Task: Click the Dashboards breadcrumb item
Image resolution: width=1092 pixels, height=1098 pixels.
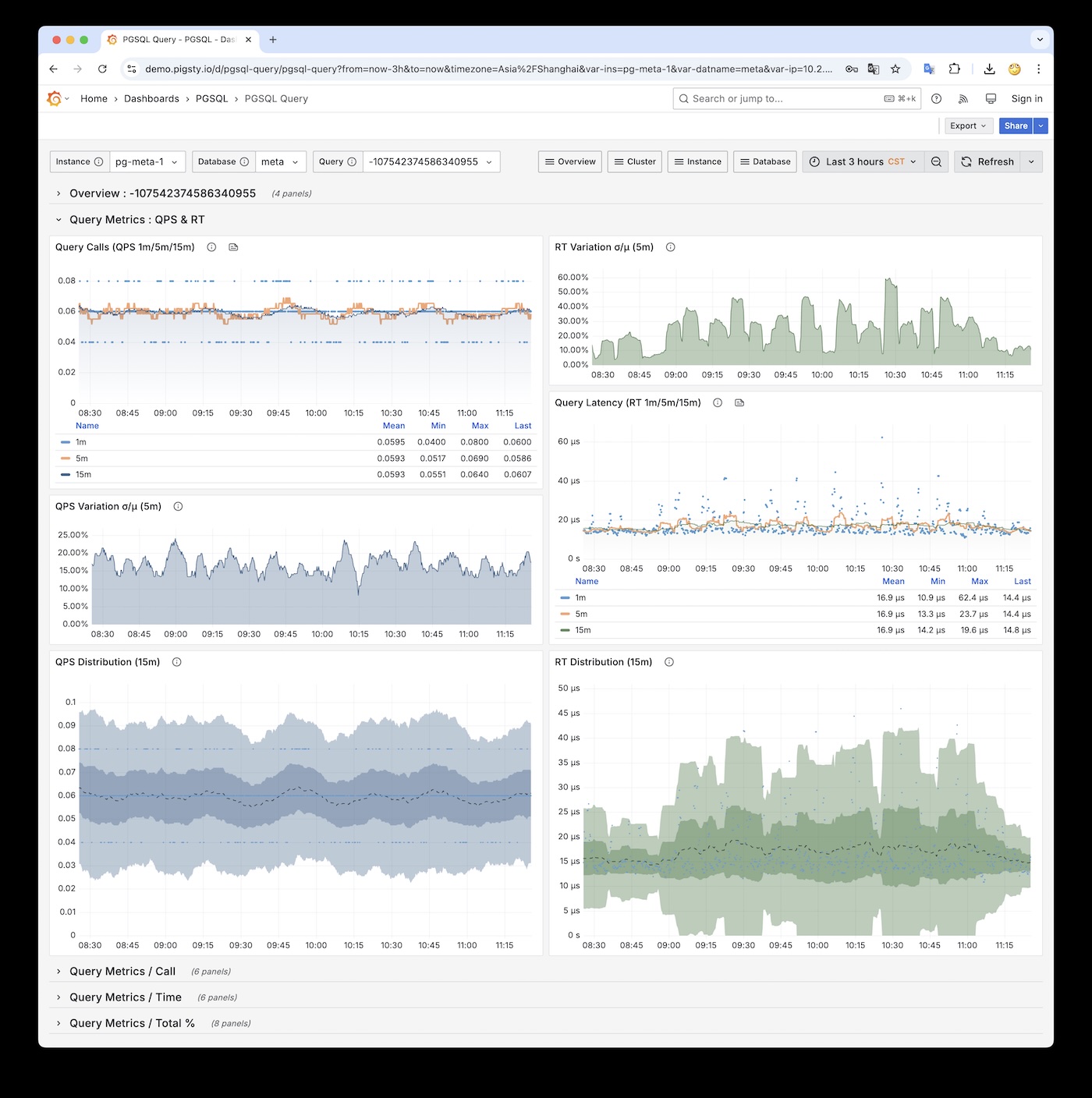Action: click(x=151, y=99)
